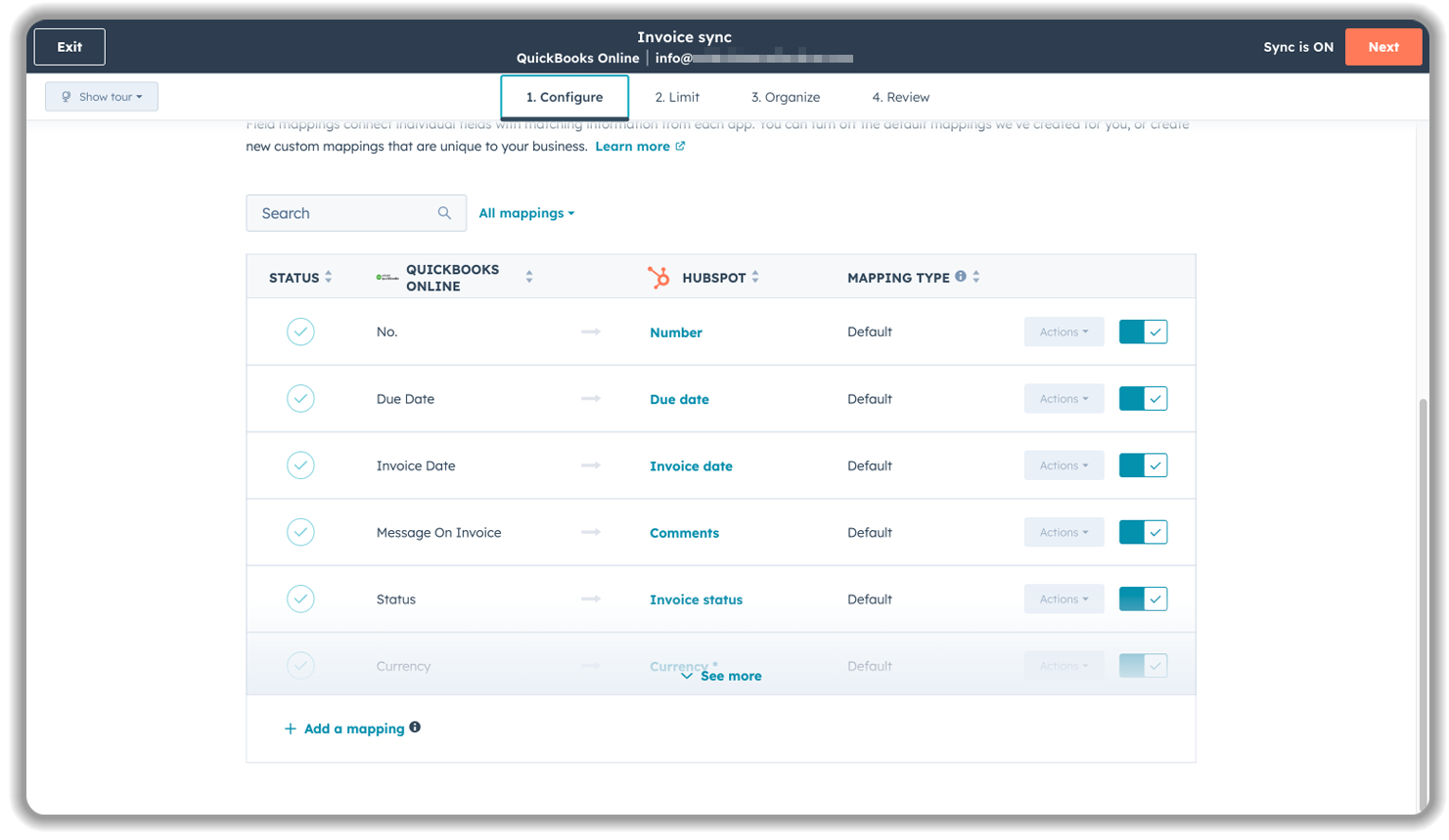Click the search magnifier icon
The image size is (1449, 840).
click(x=444, y=213)
